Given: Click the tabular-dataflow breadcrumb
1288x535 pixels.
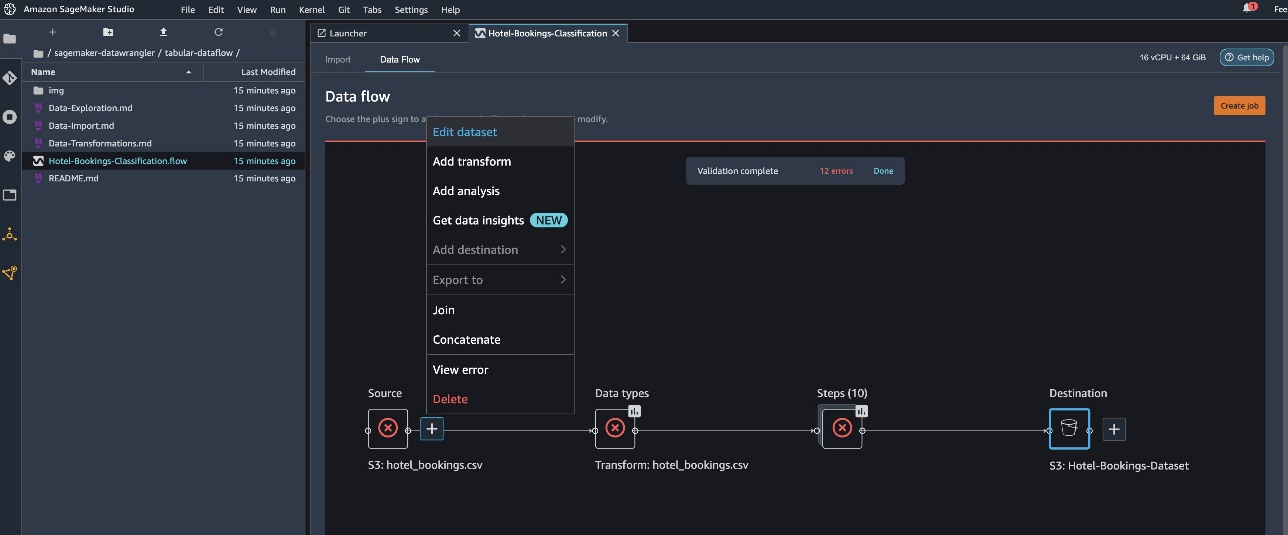Looking at the screenshot, I should pos(199,53).
